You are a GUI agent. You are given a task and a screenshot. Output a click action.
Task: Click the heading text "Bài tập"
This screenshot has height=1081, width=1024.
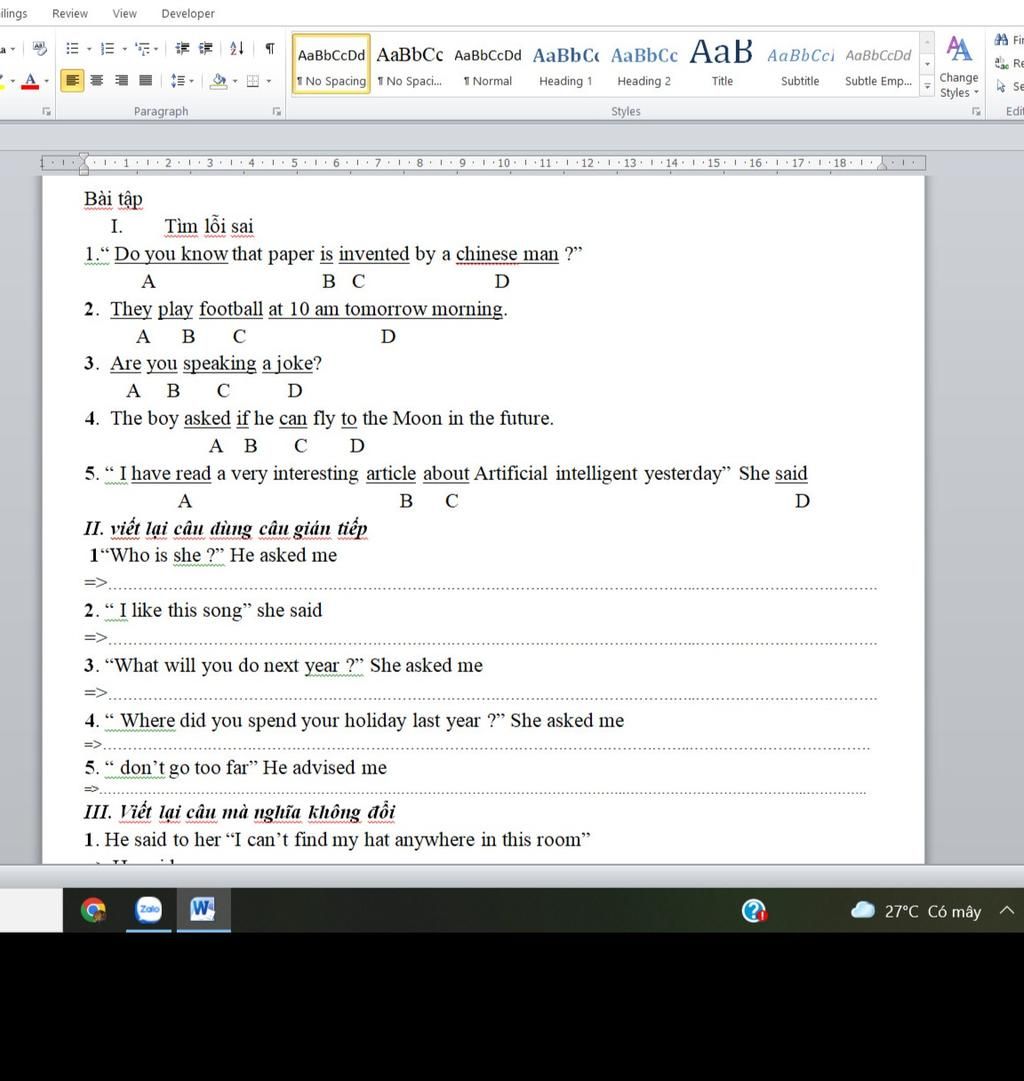[113, 199]
